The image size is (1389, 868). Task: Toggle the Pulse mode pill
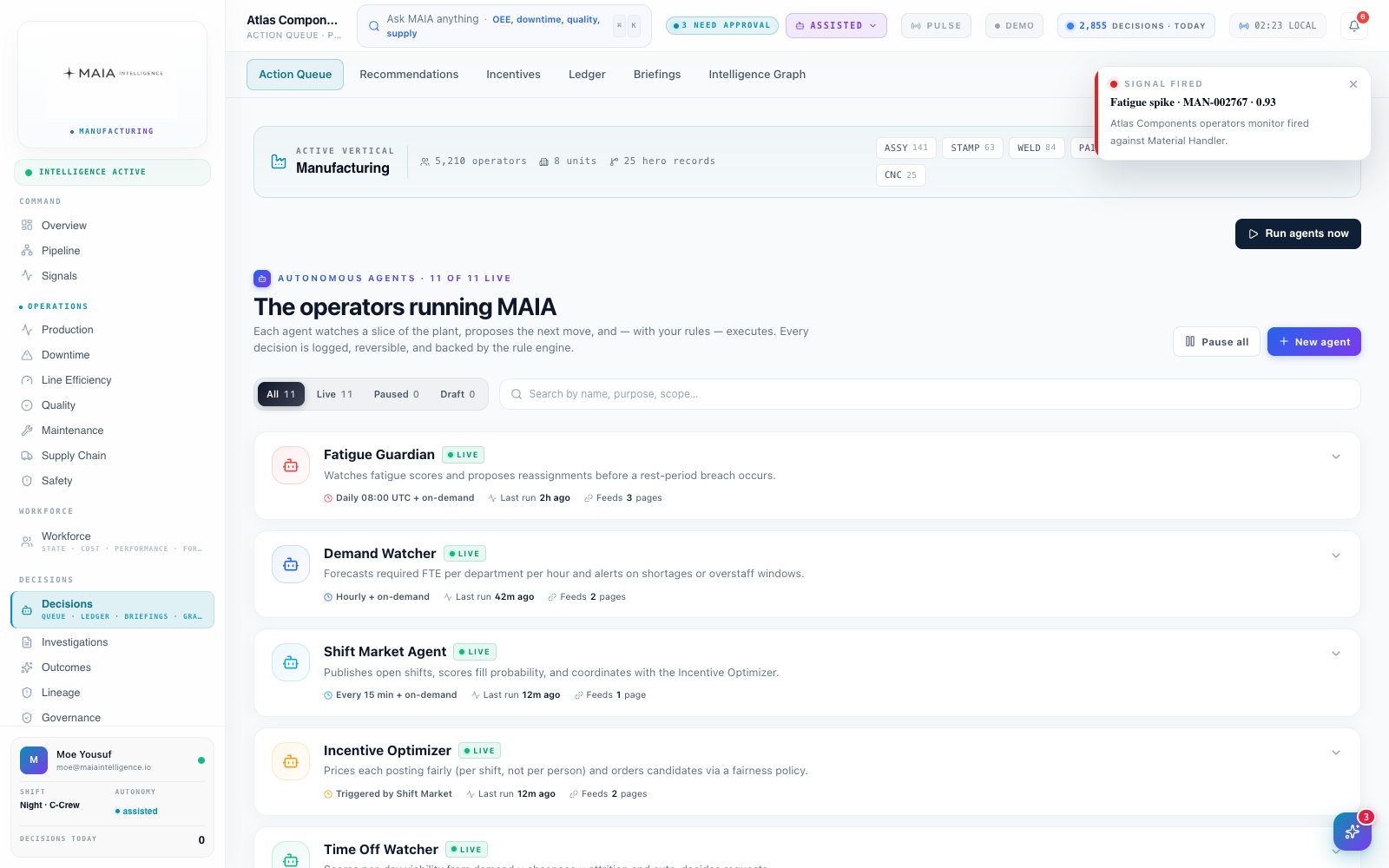pyautogui.click(x=936, y=26)
